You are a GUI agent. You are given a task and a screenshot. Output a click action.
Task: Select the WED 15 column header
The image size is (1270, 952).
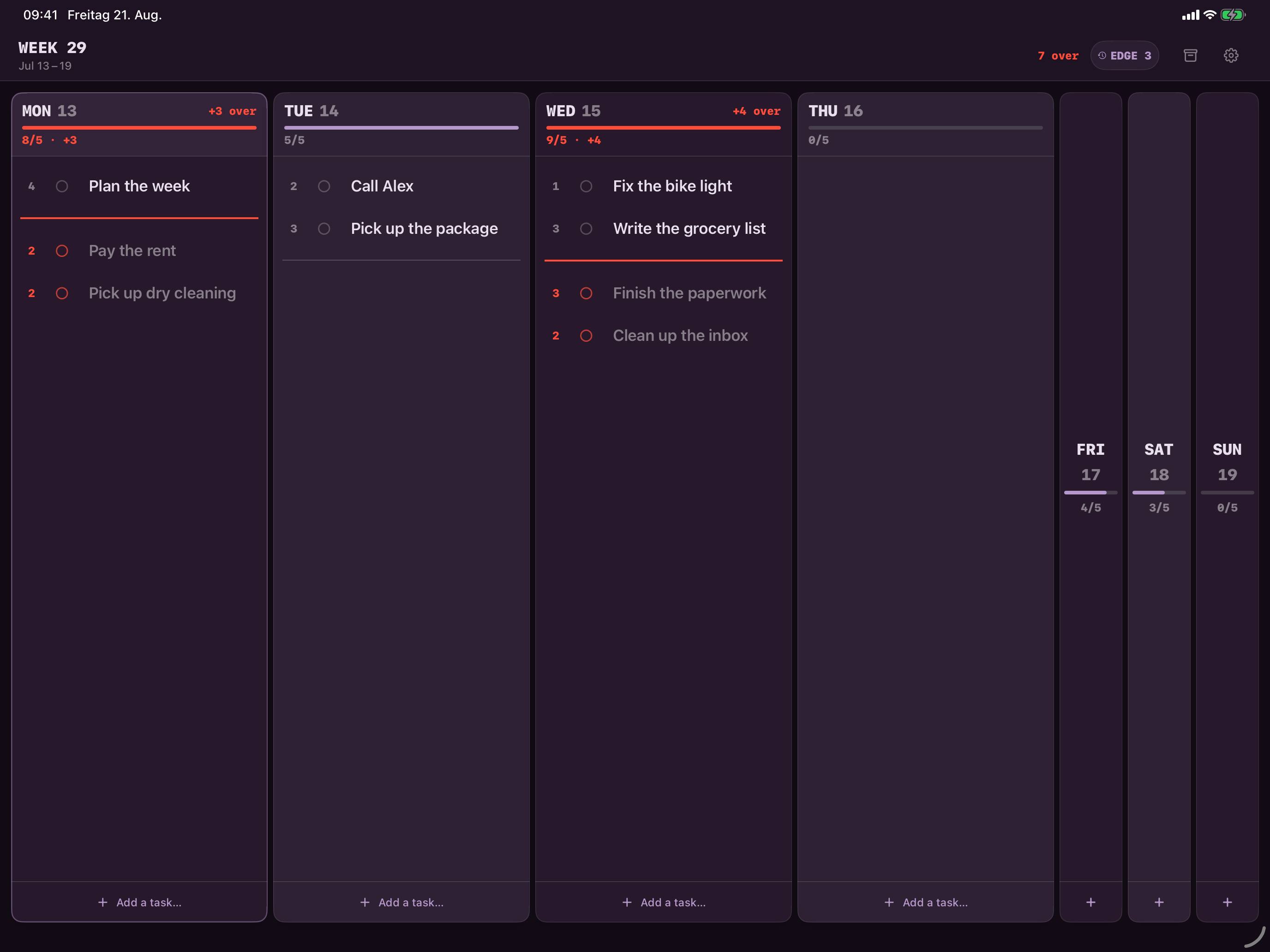pos(664,125)
